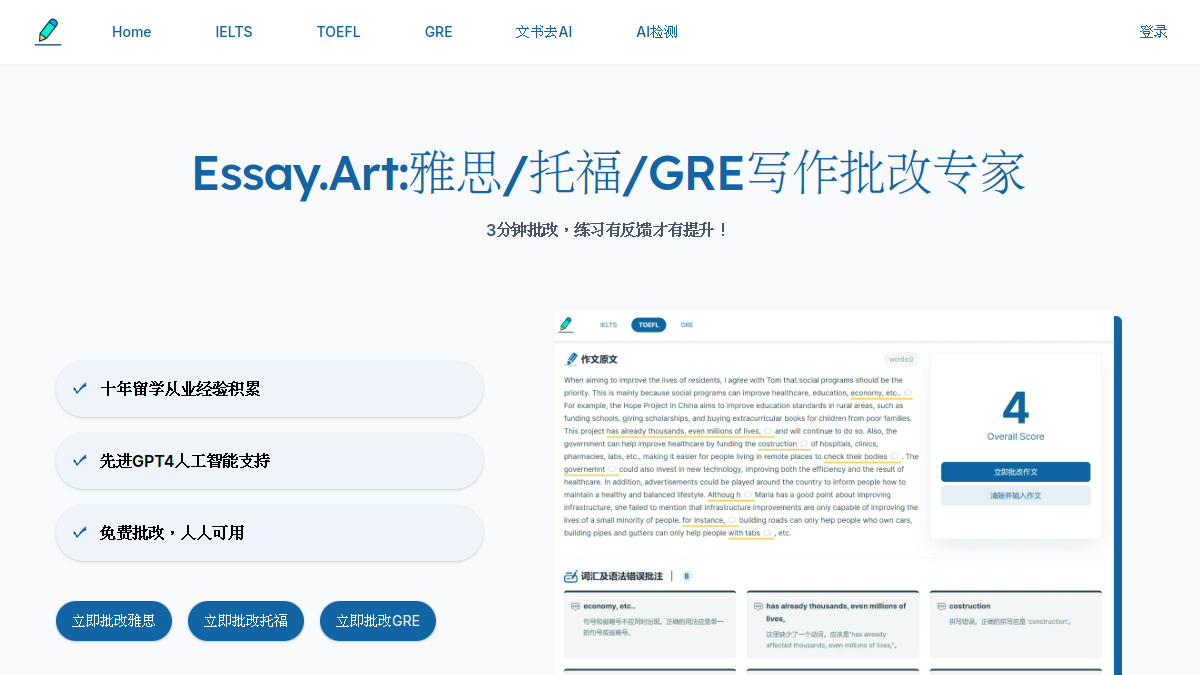Open the AI检测 page
Image resolution: width=1200 pixels, height=675 pixels.
coord(657,32)
